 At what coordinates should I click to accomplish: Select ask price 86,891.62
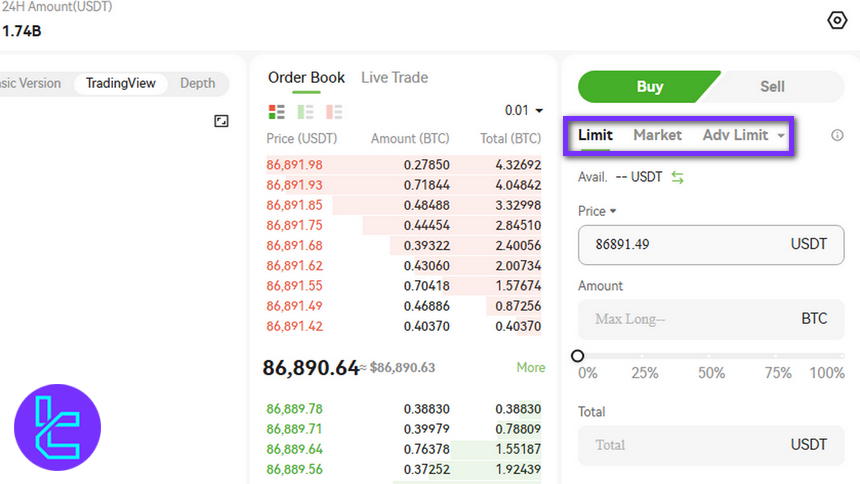(295, 266)
